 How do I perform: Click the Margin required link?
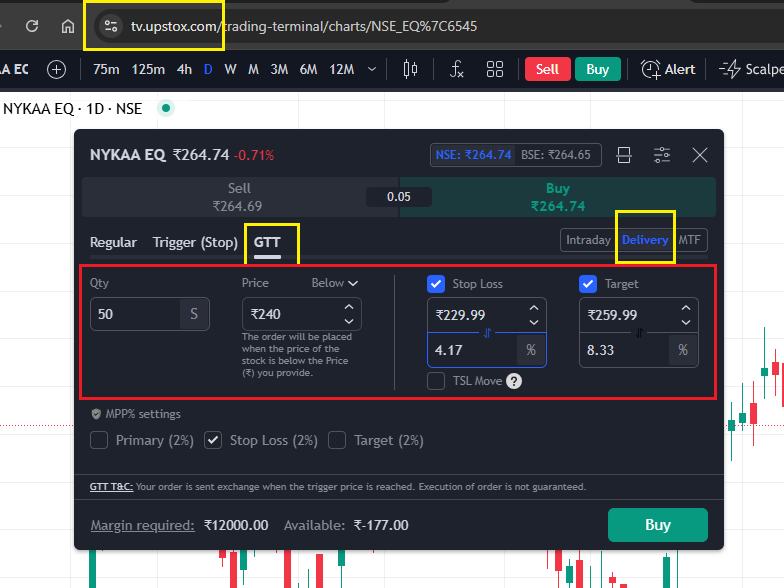[142, 525]
